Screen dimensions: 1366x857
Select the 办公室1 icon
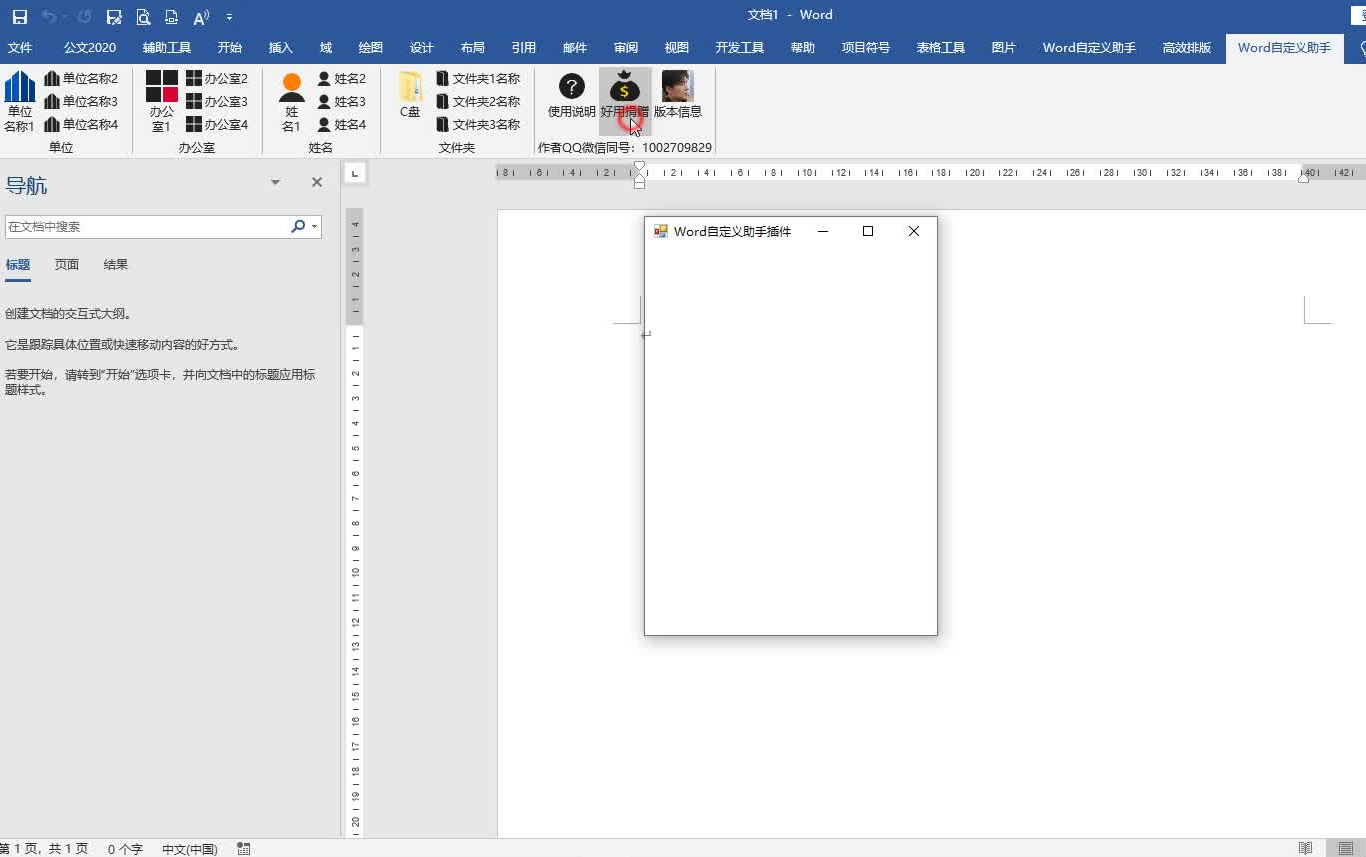click(x=160, y=100)
